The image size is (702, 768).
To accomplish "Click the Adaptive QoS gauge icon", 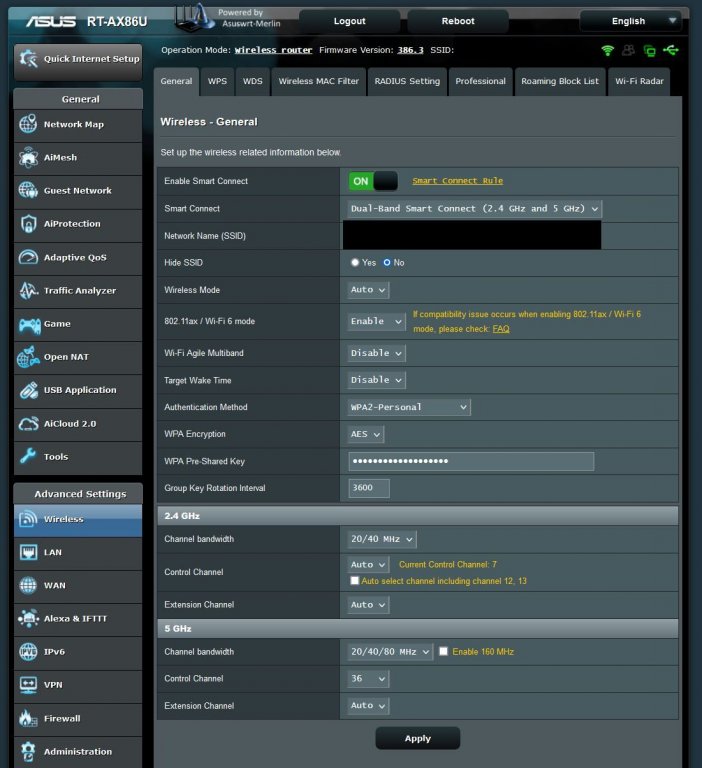I will pyautogui.click(x=28, y=257).
